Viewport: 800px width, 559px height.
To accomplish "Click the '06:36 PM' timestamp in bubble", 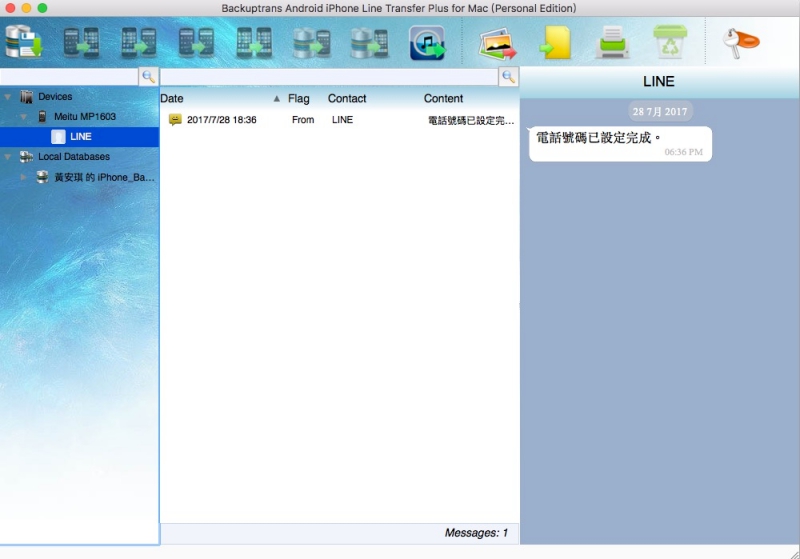I will tap(684, 152).
